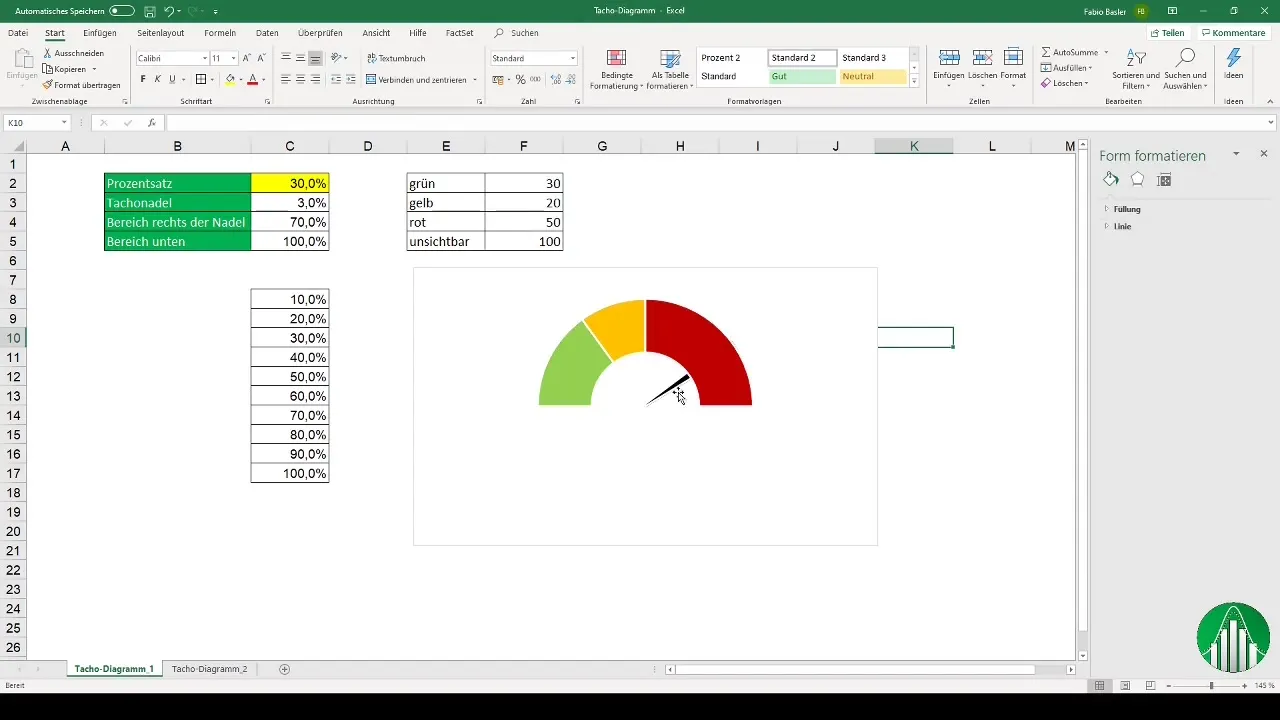Switch to the Einfügen ribbon tab
1280x720 pixels.
click(x=100, y=33)
